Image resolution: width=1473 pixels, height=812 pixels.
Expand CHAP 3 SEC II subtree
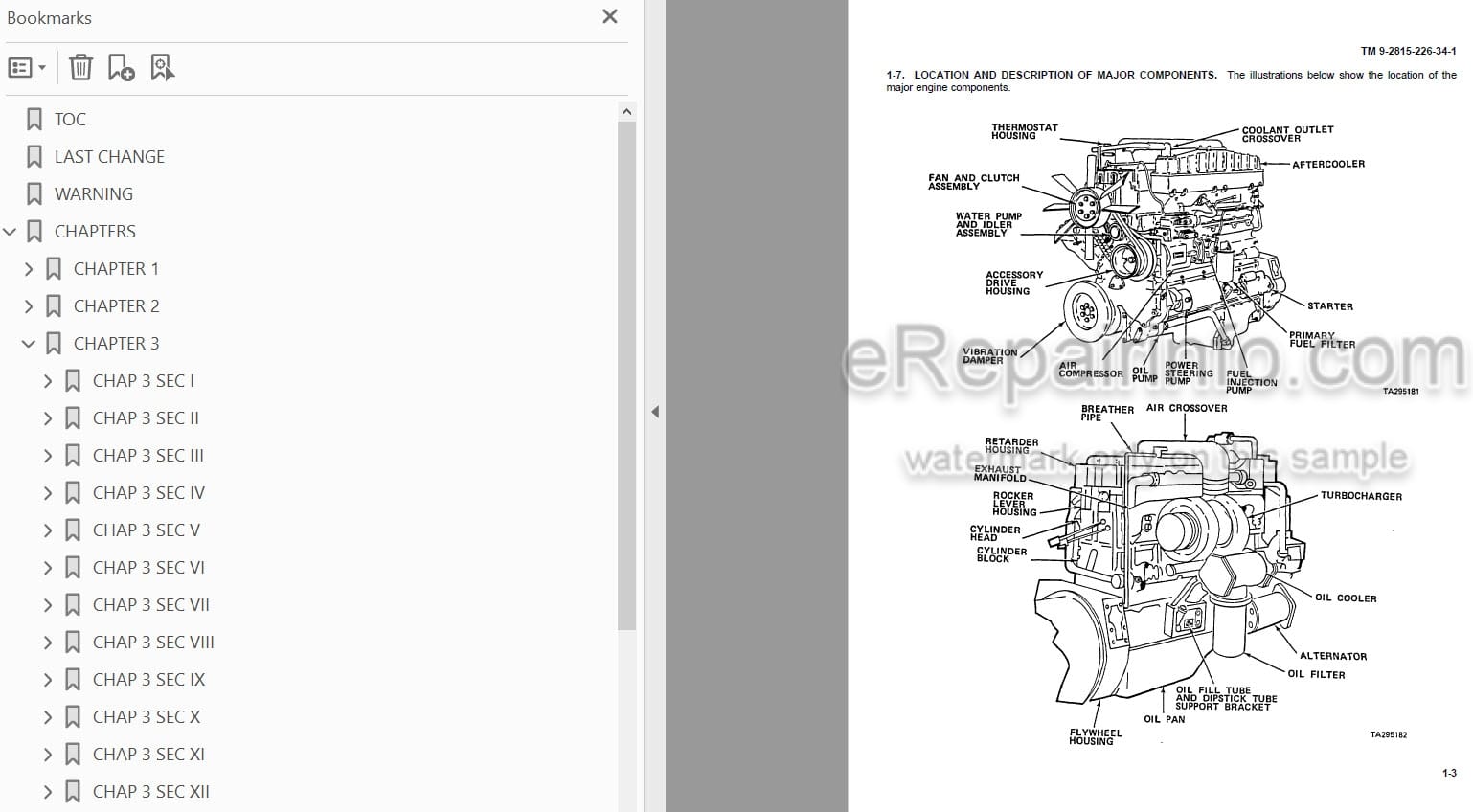click(48, 418)
